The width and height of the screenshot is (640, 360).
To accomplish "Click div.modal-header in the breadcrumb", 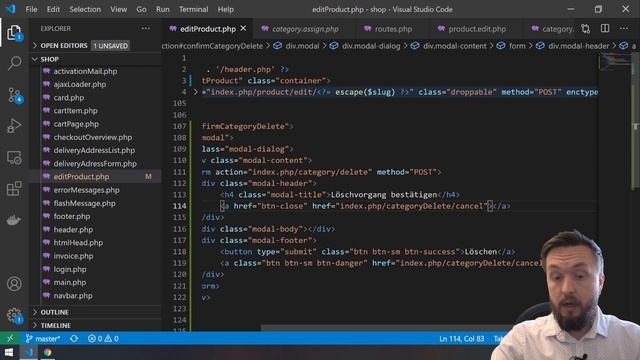I will click(578, 46).
